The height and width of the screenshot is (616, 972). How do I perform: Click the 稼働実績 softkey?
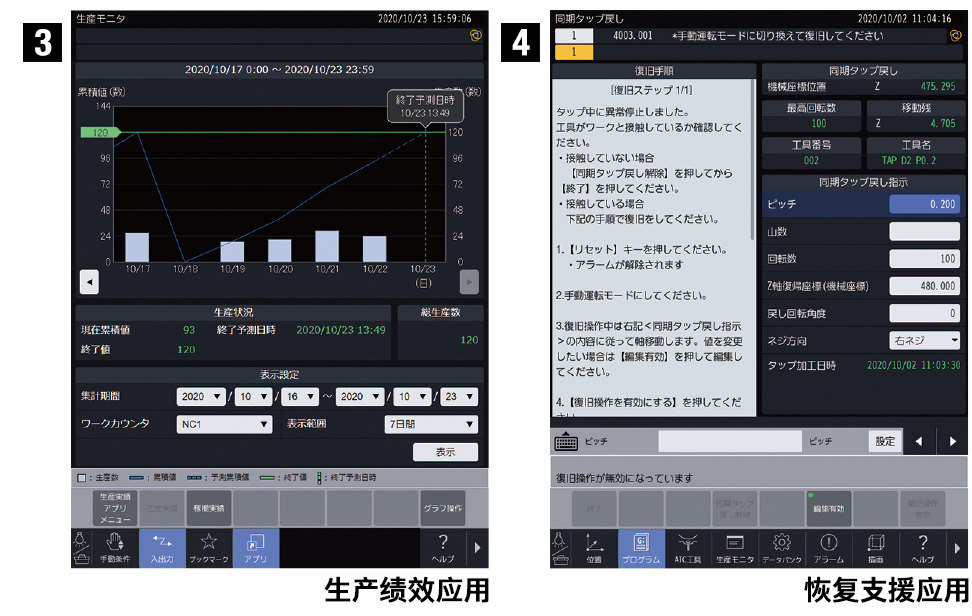tap(209, 508)
